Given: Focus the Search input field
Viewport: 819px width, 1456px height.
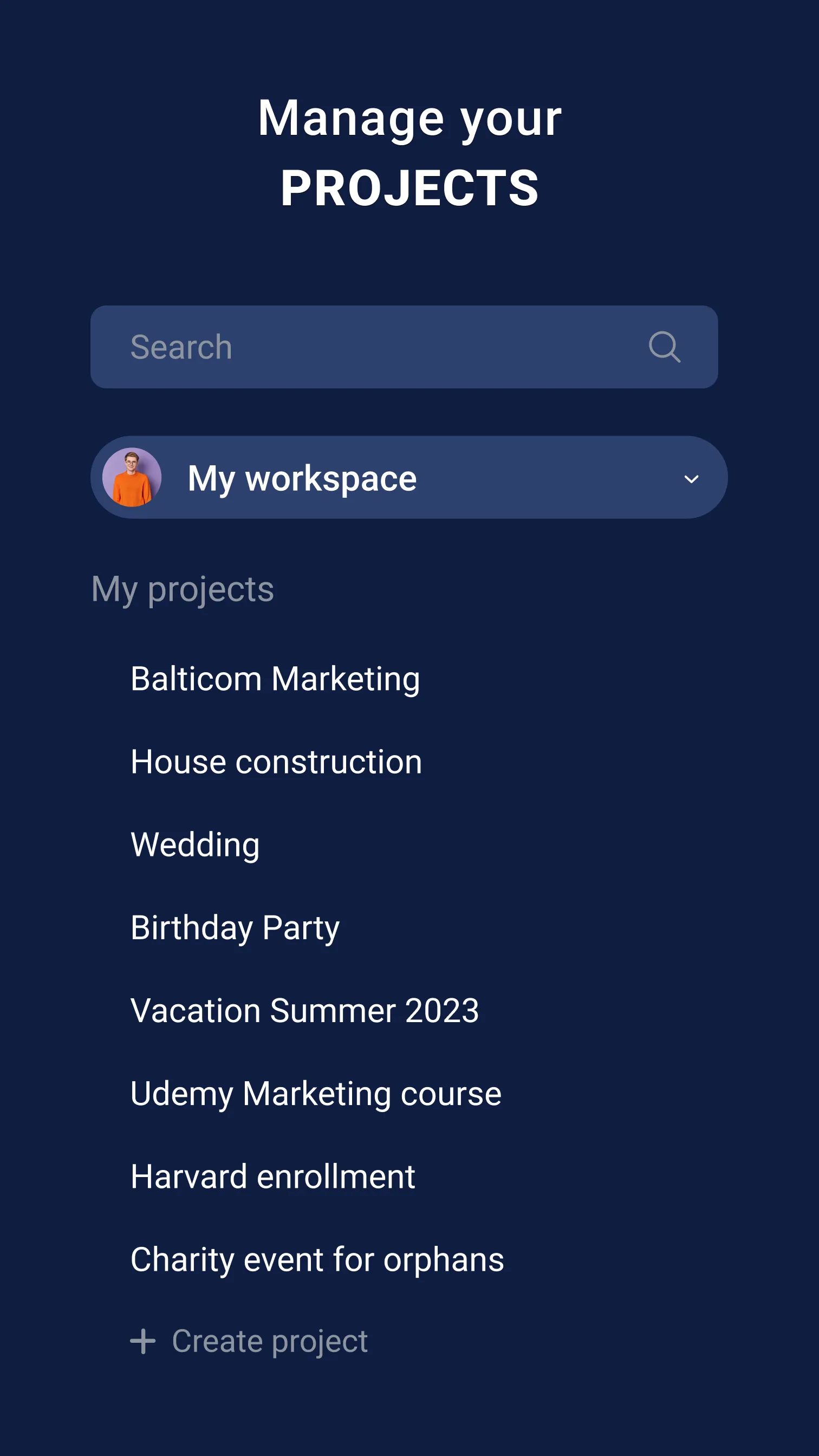Looking at the screenshot, I should pos(404,347).
